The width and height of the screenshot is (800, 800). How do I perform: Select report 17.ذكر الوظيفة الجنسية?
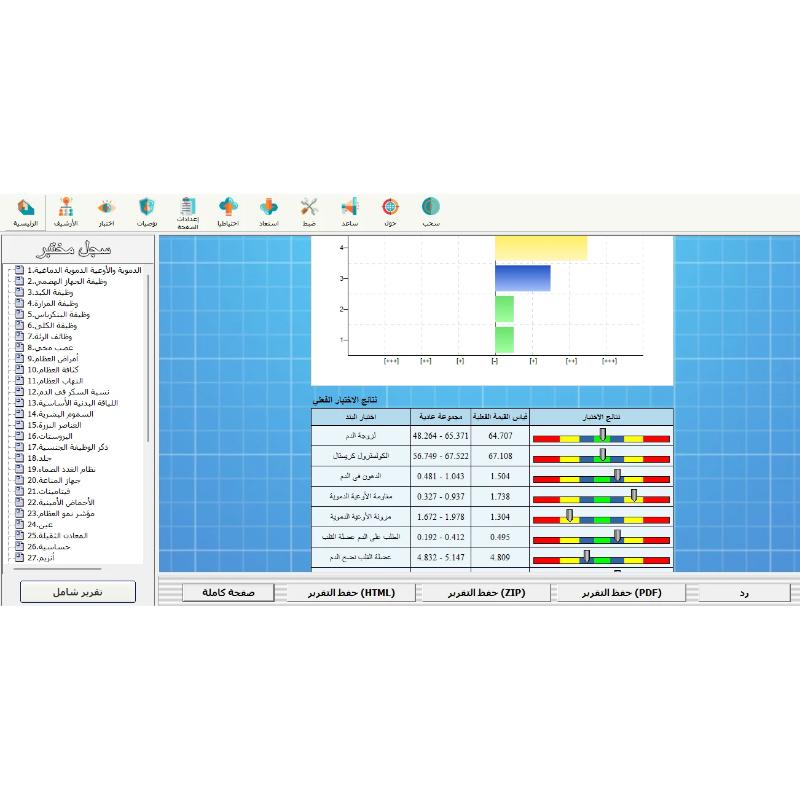point(68,447)
